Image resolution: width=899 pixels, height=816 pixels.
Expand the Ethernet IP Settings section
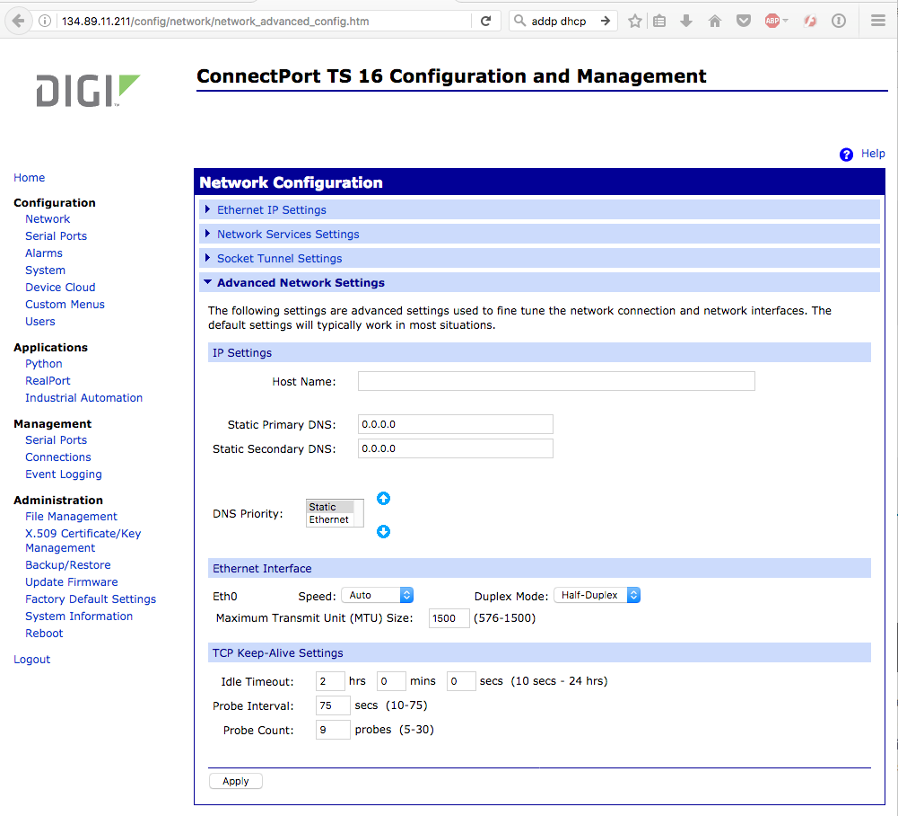(x=271, y=210)
